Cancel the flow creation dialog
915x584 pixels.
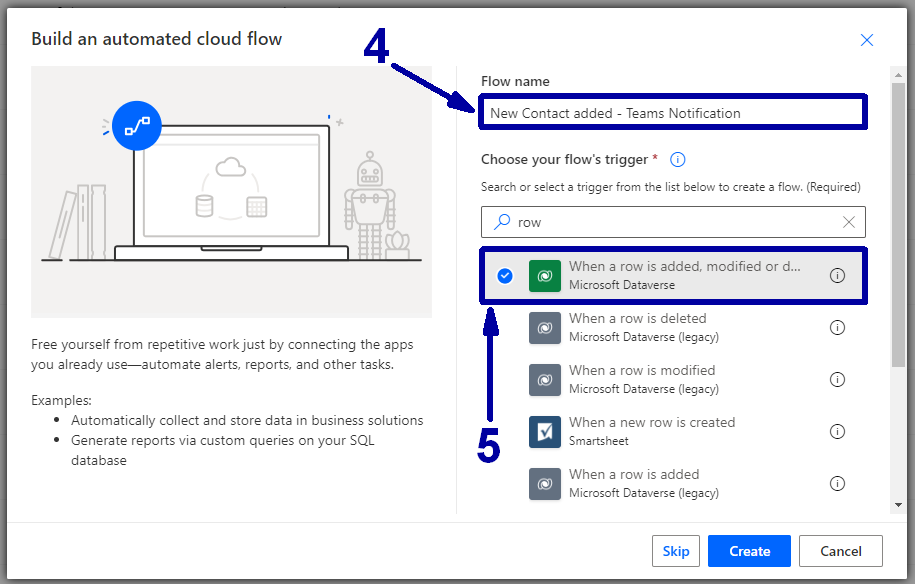(x=840, y=551)
